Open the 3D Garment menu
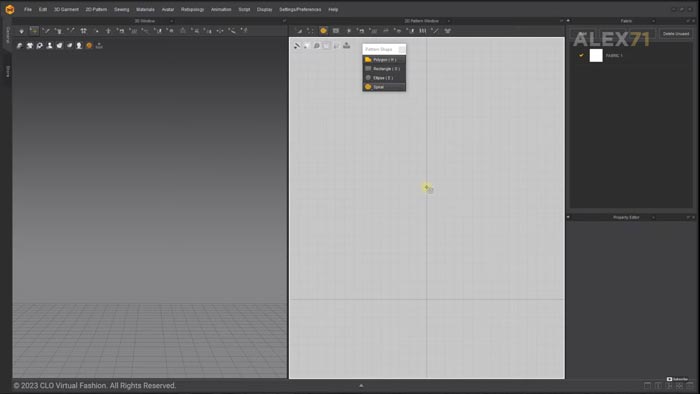The image size is (700, 394). [66, 9]
